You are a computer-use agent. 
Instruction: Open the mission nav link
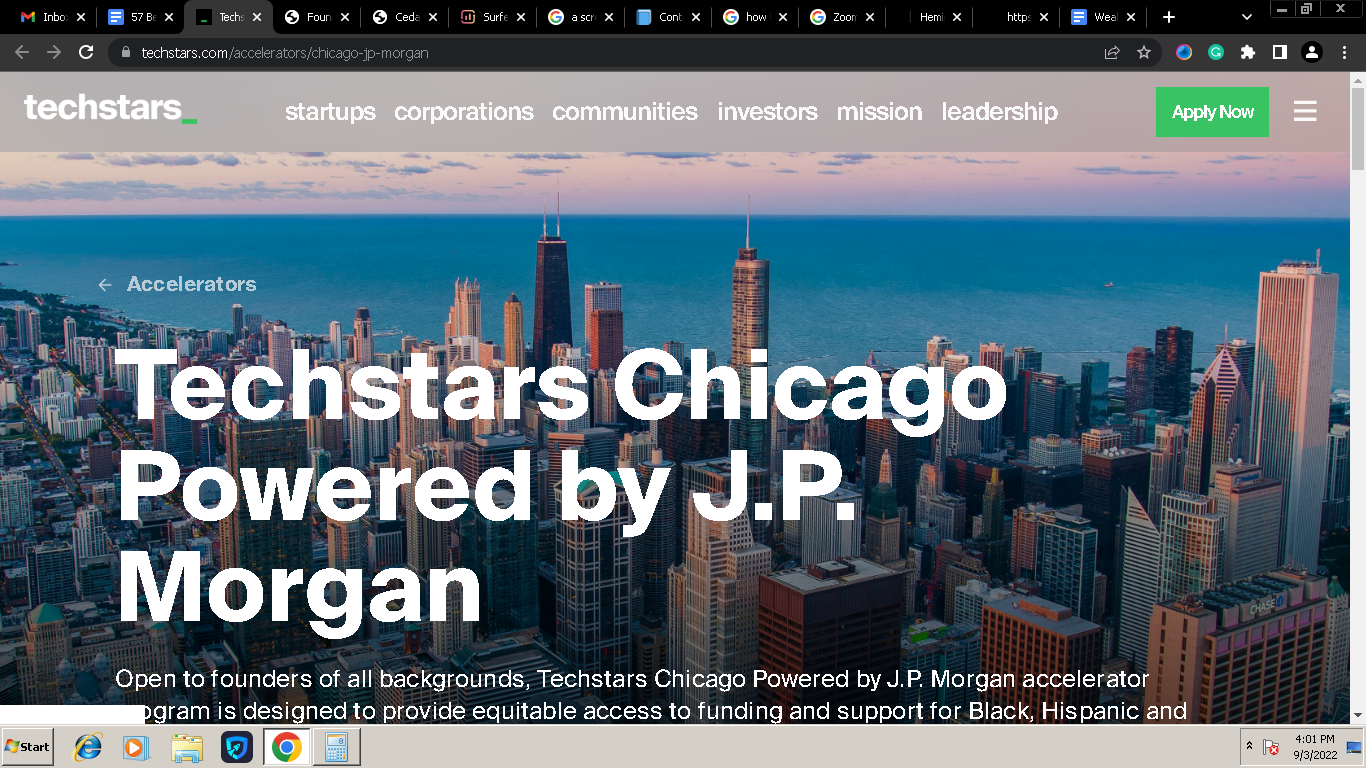[879, 112]
